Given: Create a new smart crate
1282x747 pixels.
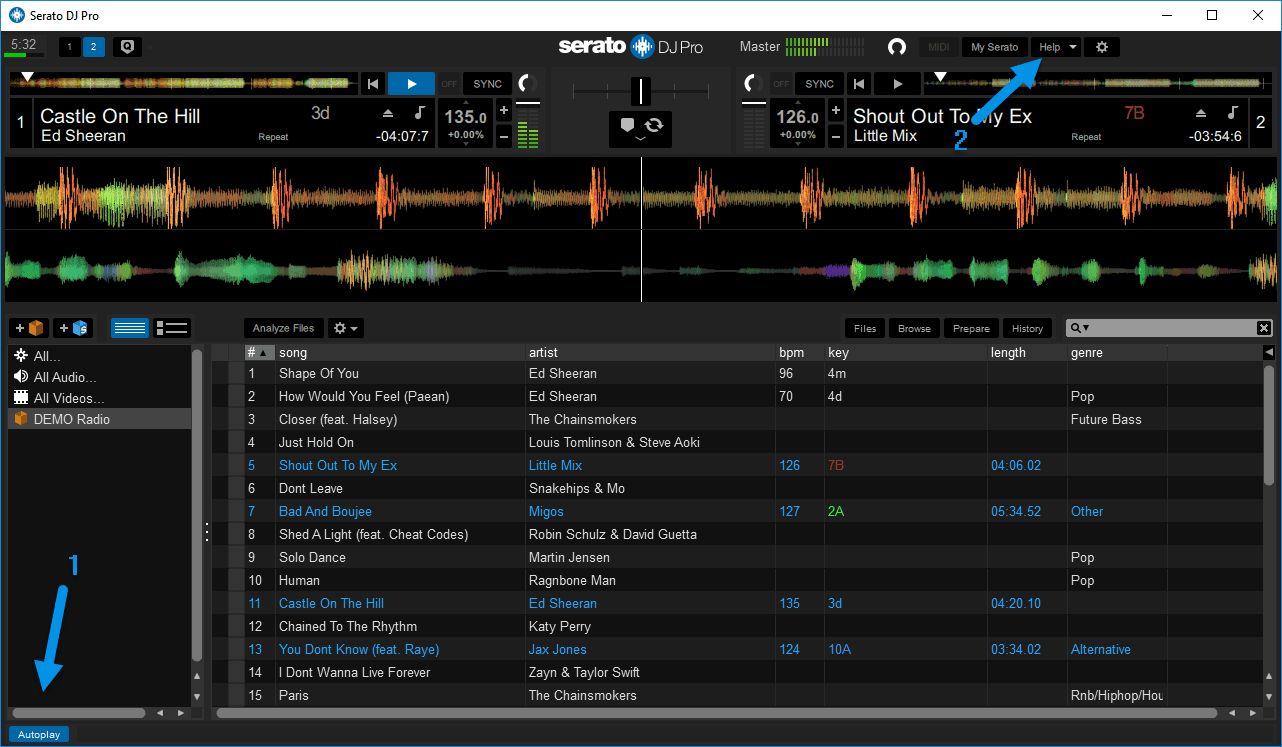Looking at the screenshot, I should tap(73, 328).
